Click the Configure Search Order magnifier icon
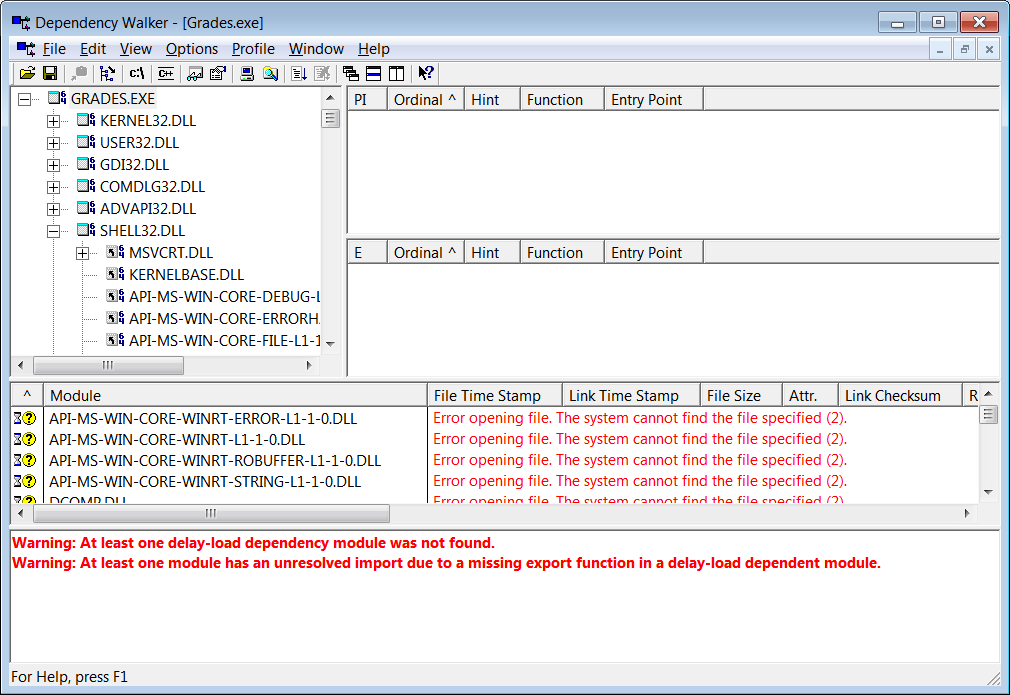Viewport: 1010px width, 695px height. click(271, 73)
